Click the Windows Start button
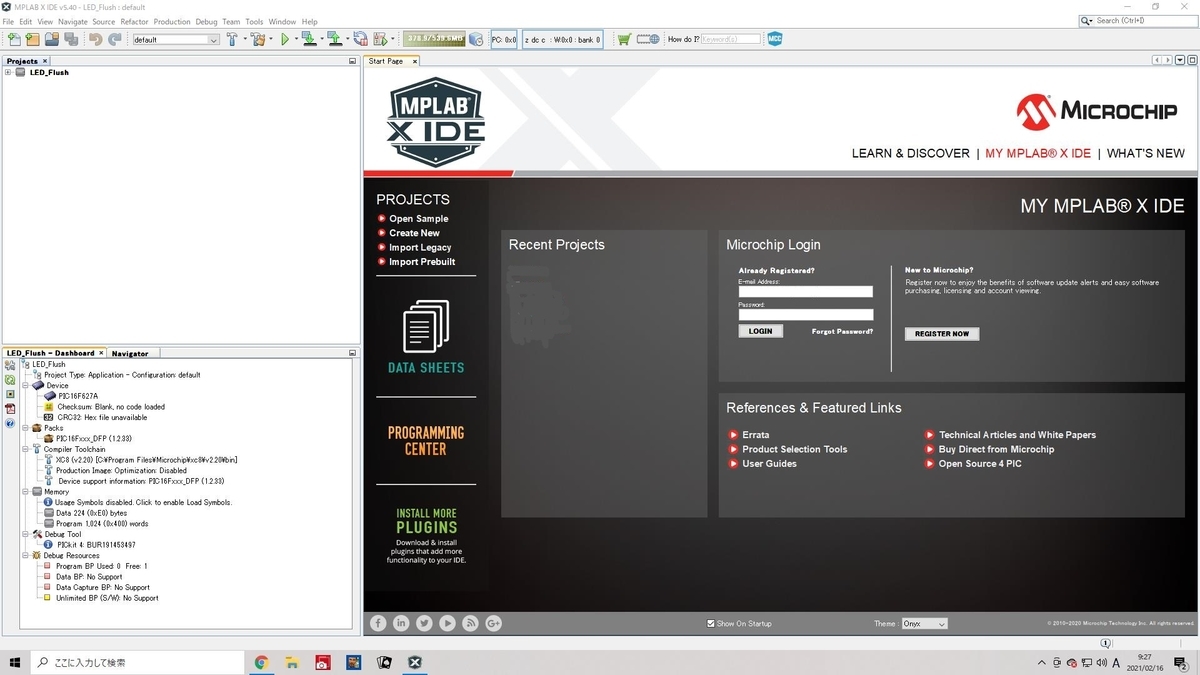This screenshot has width=1200, height=675. (15, 662)
